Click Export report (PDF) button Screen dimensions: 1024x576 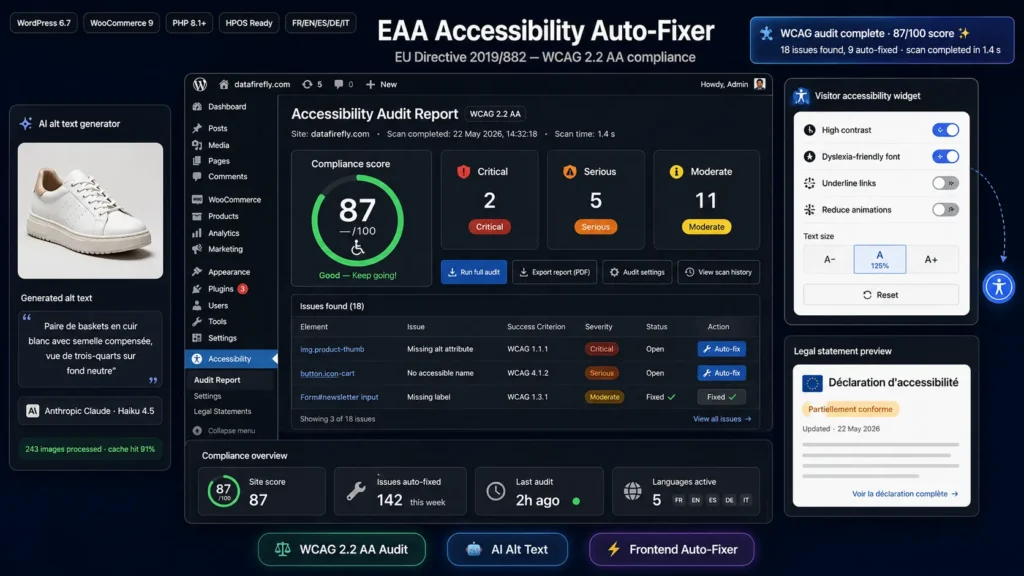554,272
